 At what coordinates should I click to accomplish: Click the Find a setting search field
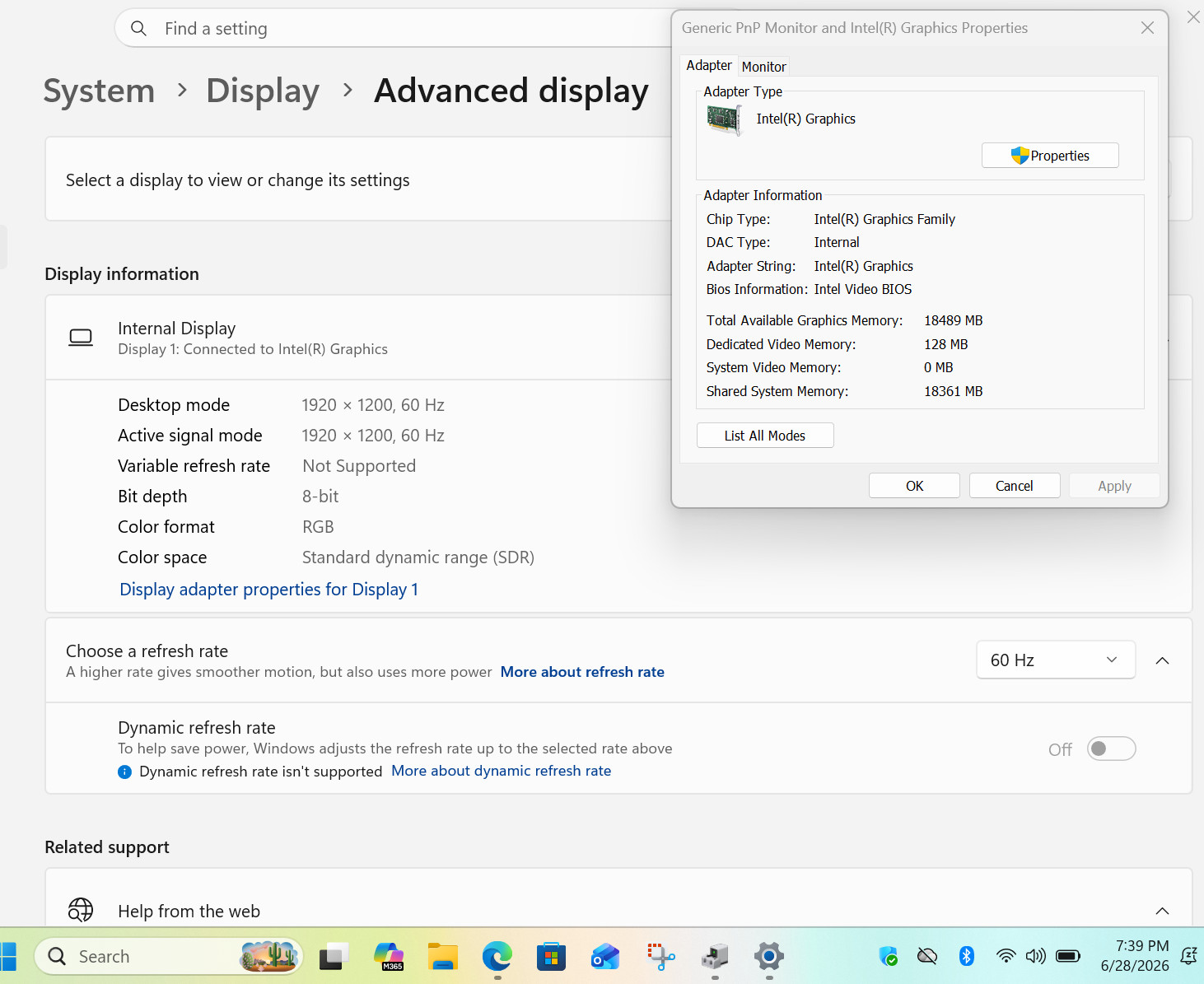pos(395,29)
